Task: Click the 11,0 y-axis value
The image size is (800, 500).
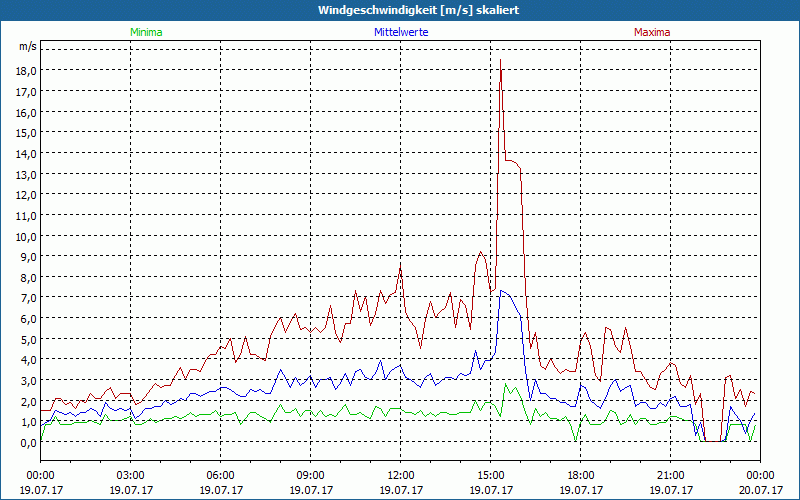Action: 28,216
